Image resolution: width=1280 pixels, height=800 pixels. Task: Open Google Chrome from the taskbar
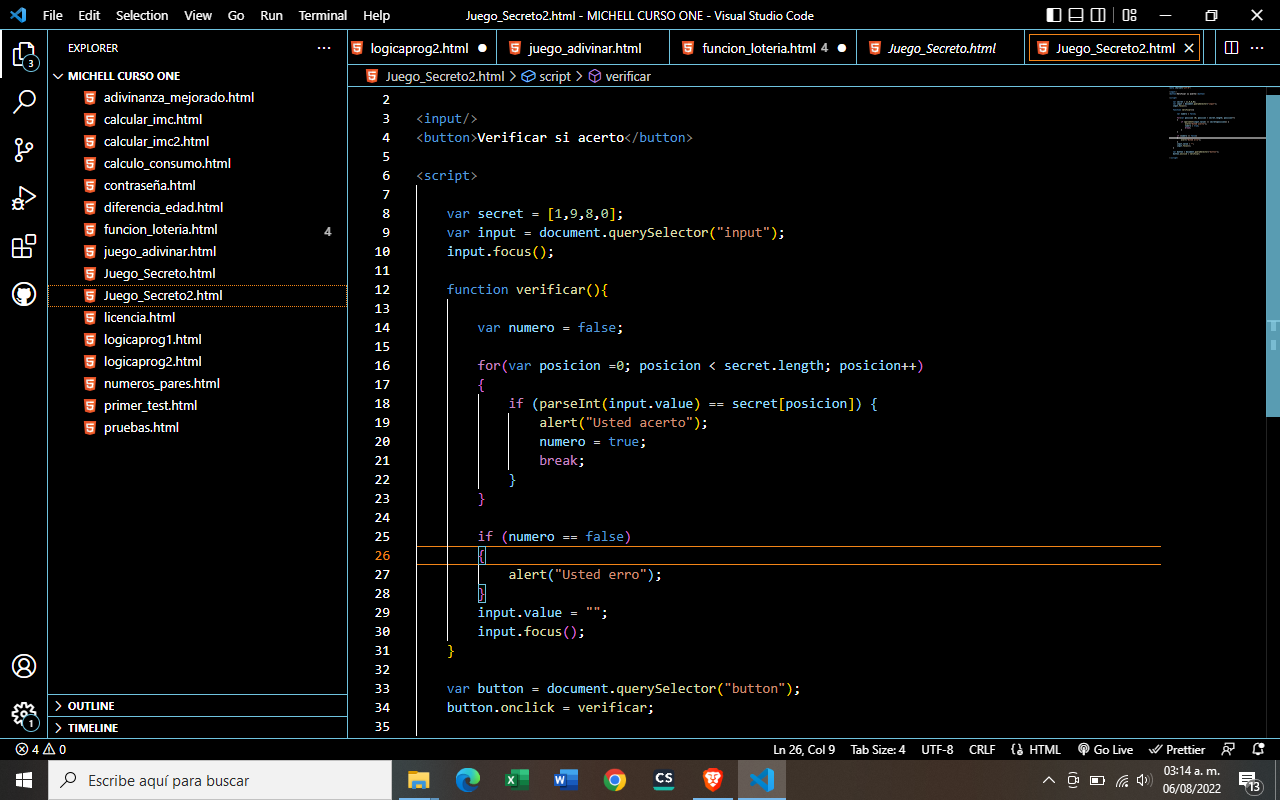point(615,780)
